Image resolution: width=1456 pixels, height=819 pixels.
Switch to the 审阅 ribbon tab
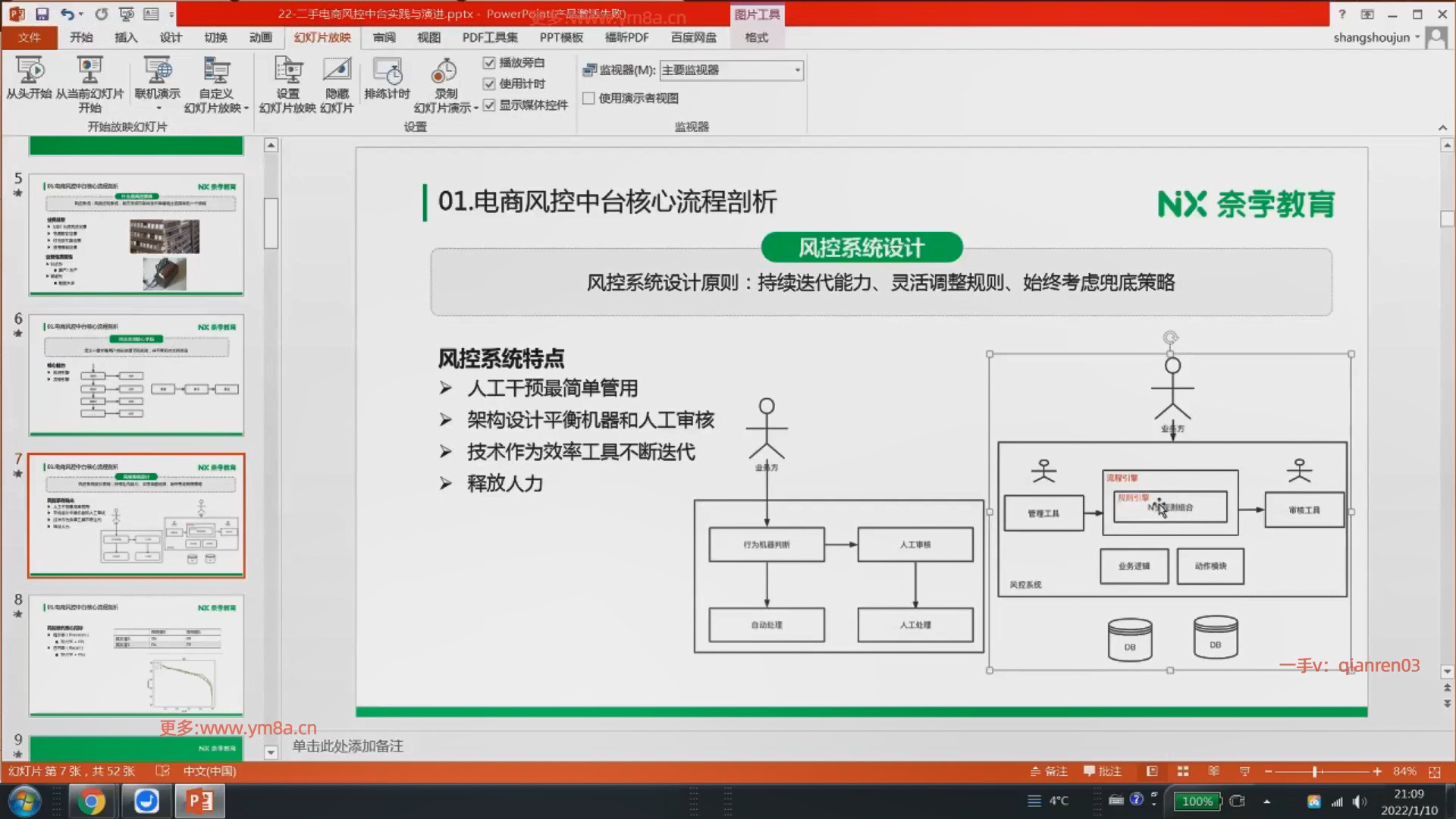tap(384, 38)
